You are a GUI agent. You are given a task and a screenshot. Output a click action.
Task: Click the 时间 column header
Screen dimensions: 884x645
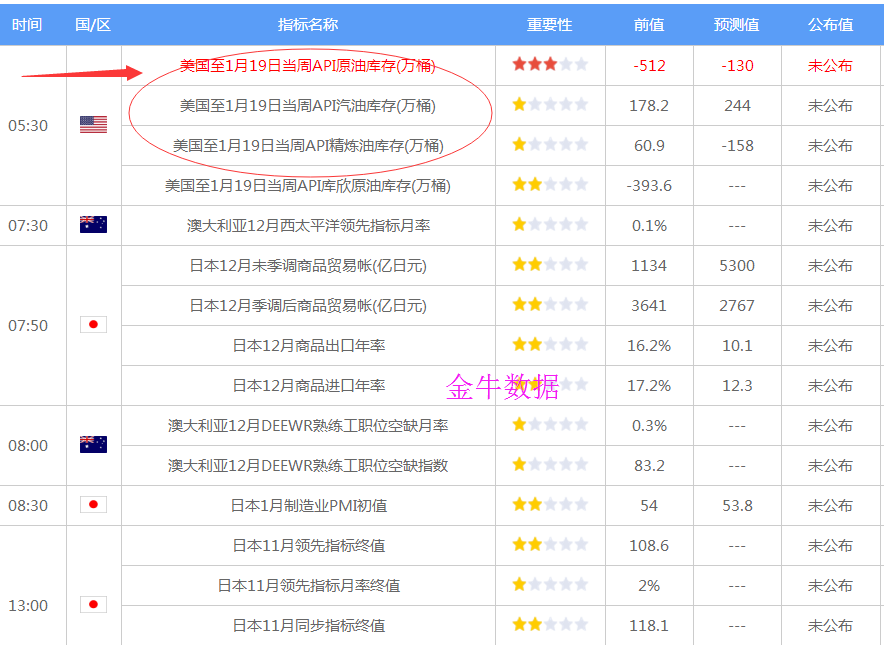point(27,24)
